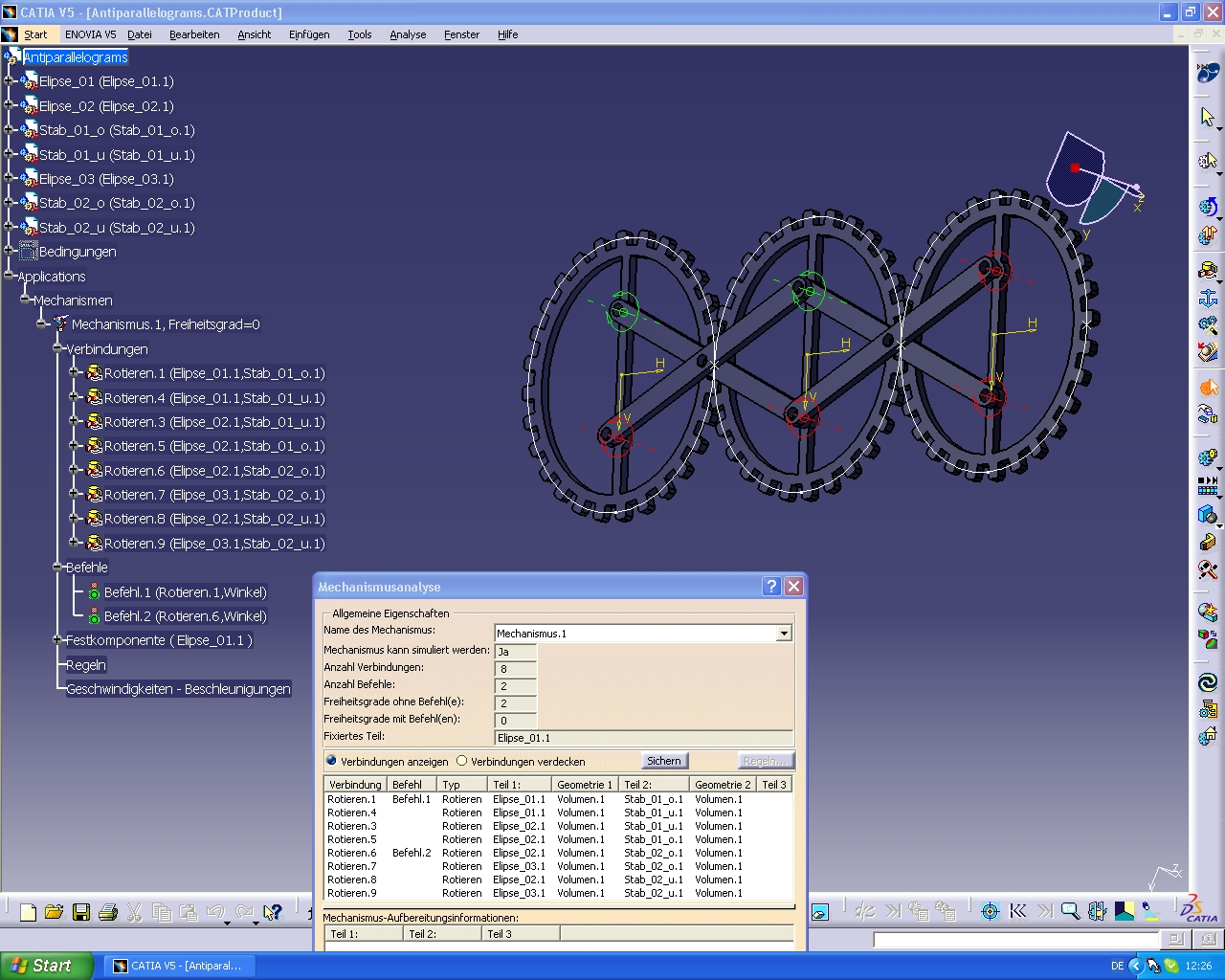Screen dimensions: 1225x980
Task: Select the 'Verbindungen anzeigen' radio button
Action: tap(331, 761)
